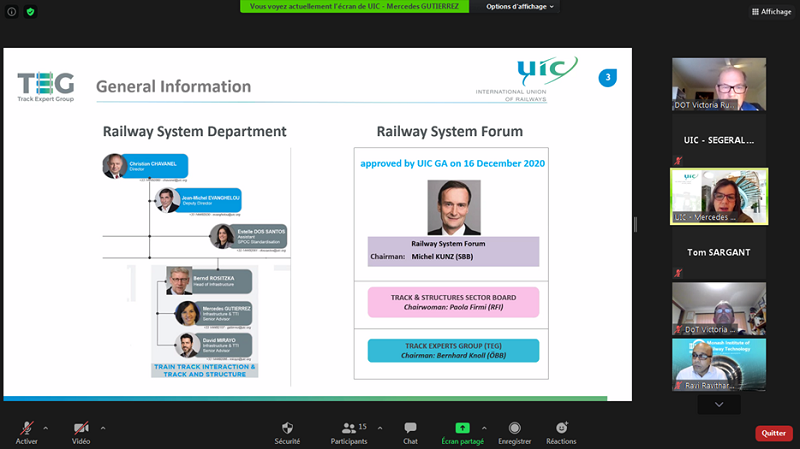This screenshot has width=800, height=449.
Task: Click the Bernd ROSITZKA card
Action: coord(209,281)
